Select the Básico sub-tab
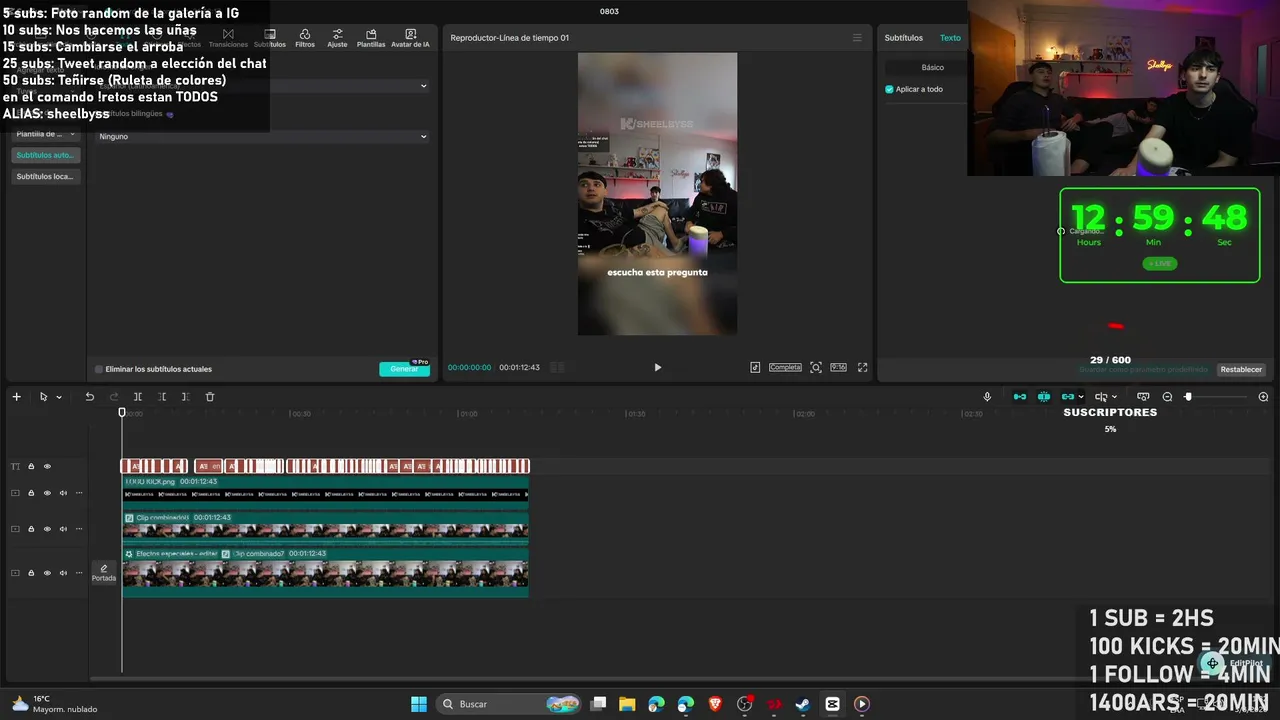The height and width of the screenshot is (720, 1280). pos(932,67)
